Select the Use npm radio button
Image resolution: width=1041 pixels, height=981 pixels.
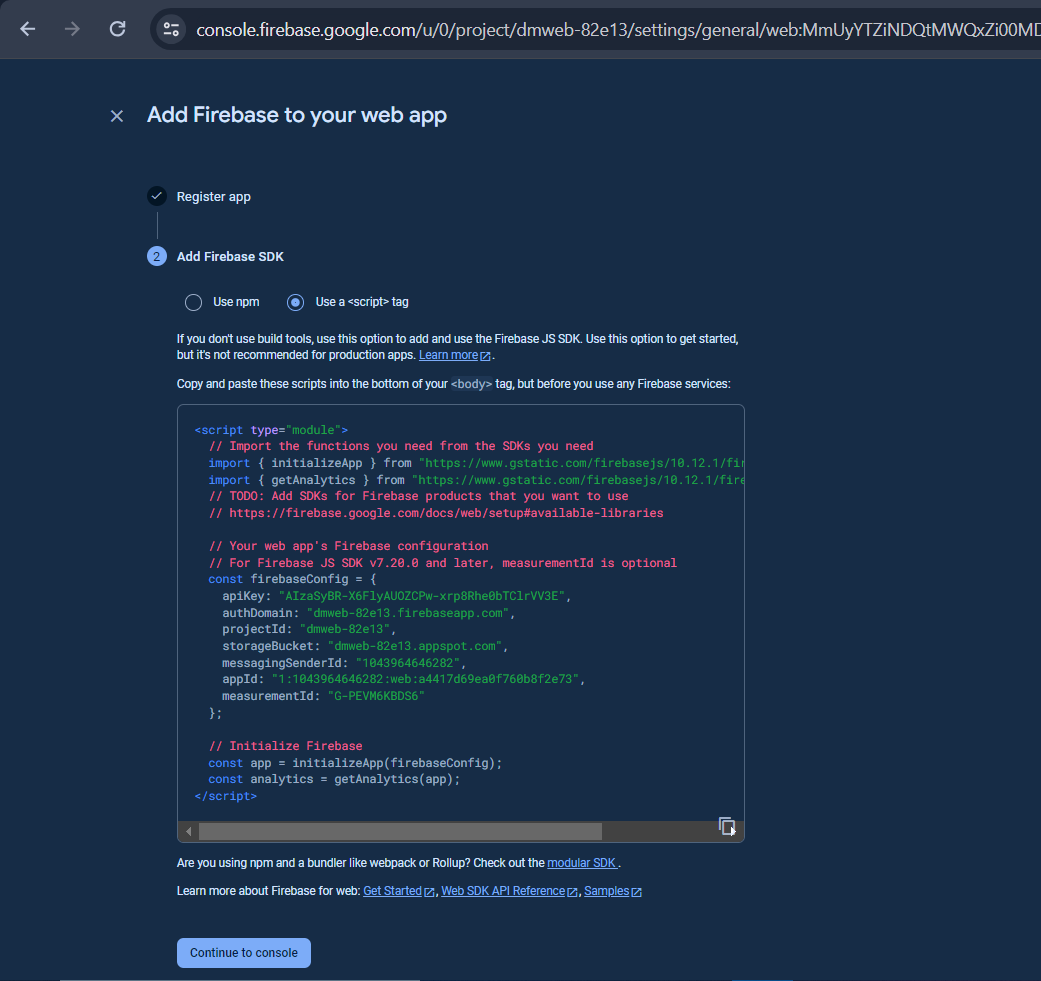pyautogui.click(x=194, y=302)
